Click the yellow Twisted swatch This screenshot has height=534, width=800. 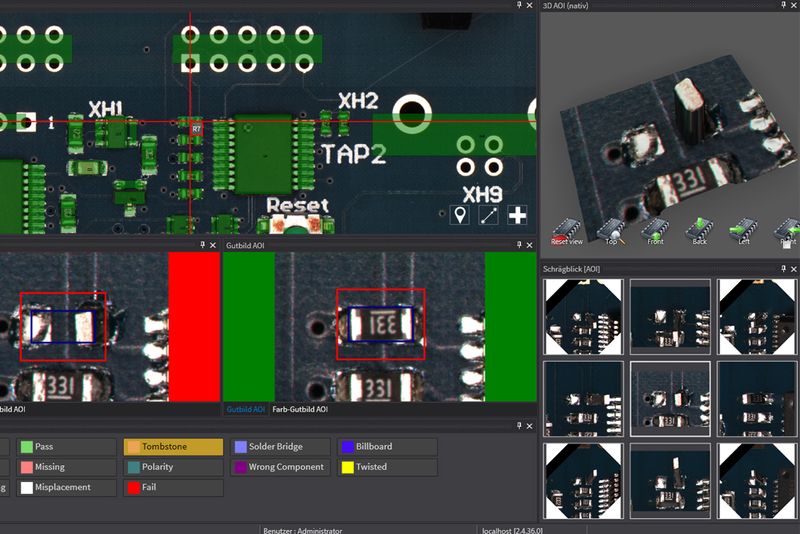(347, 467)
